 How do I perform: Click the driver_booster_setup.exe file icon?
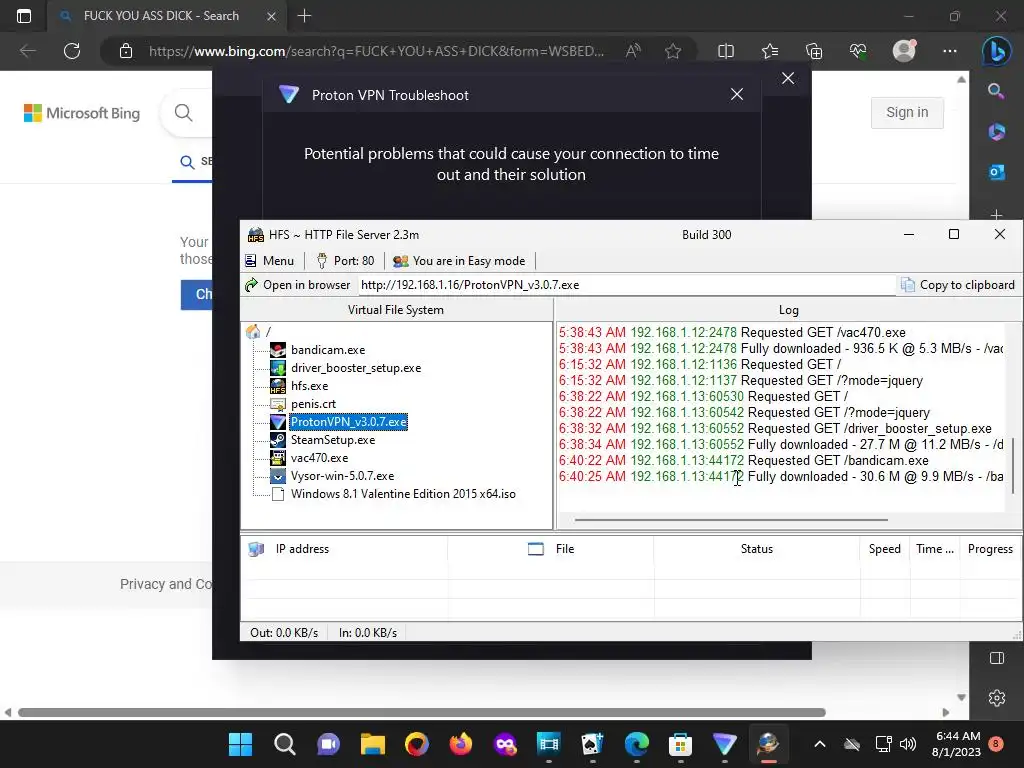[278, 368]
